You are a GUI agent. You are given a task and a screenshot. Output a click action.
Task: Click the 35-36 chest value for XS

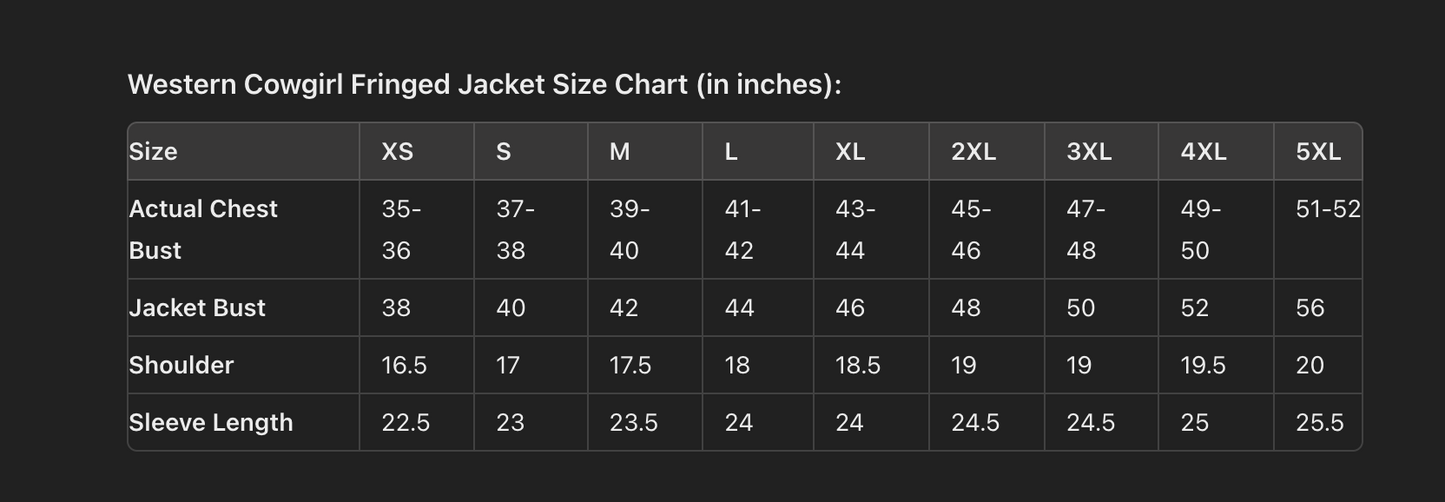[401, 229]
